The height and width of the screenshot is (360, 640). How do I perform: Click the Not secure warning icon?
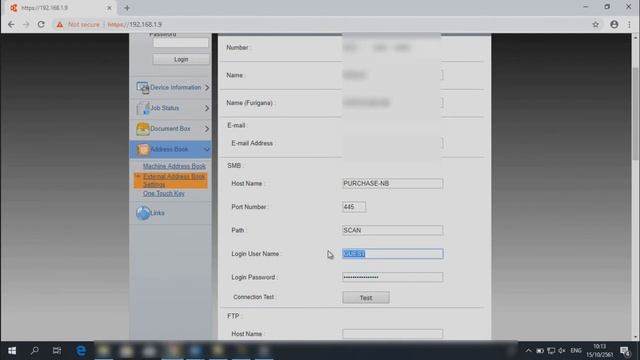click(60, 24)
